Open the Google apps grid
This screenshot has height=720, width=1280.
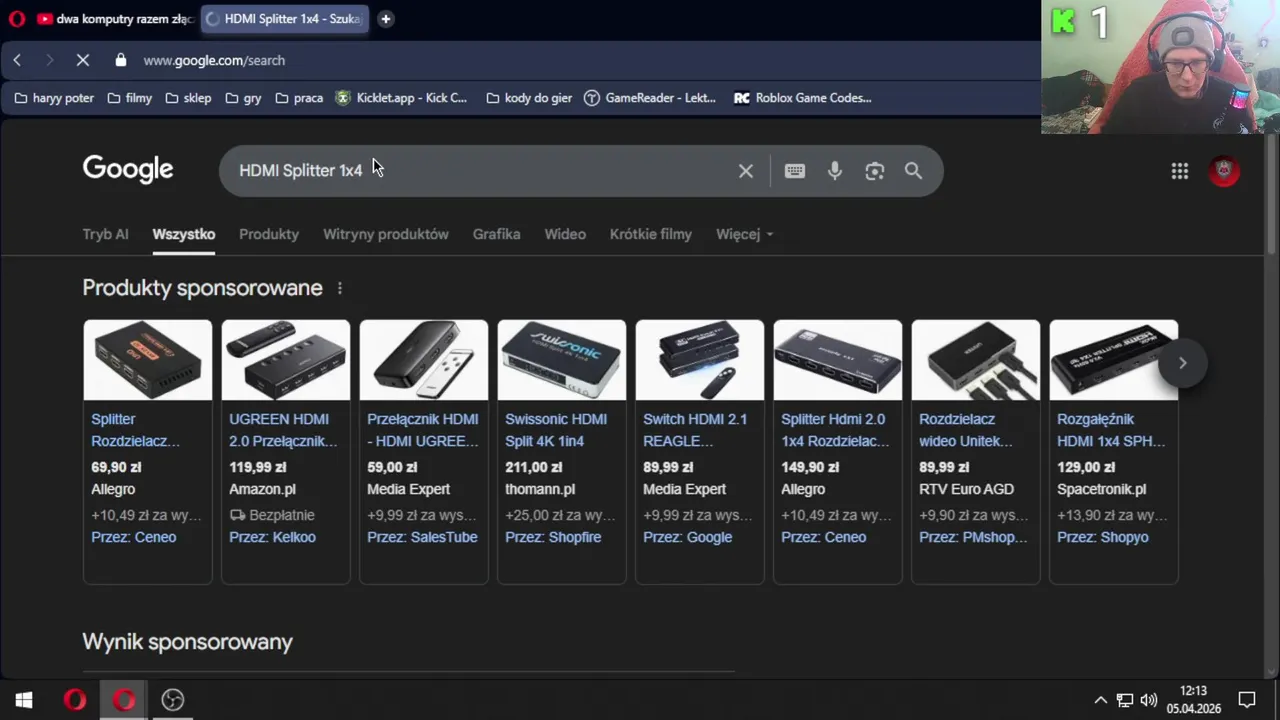pos(1180,171)
